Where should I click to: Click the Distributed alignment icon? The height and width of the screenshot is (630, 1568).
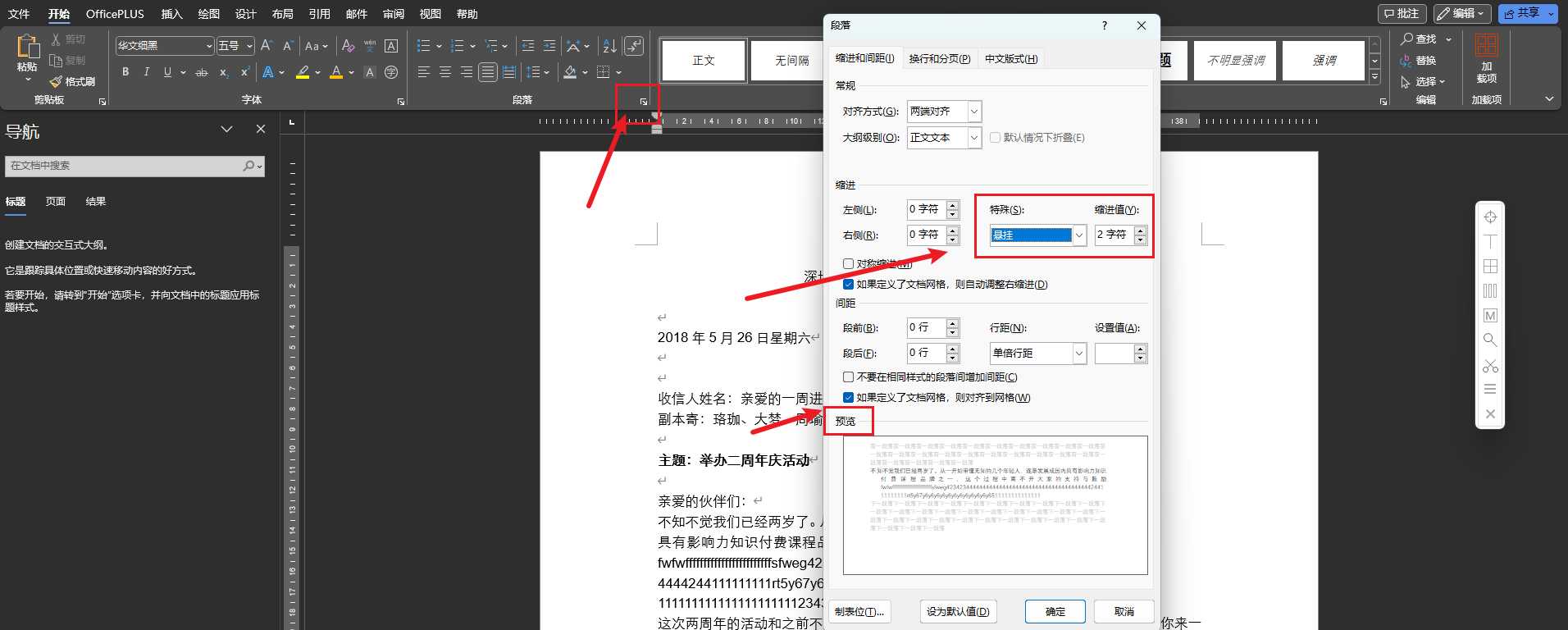(x=509, y=72)
